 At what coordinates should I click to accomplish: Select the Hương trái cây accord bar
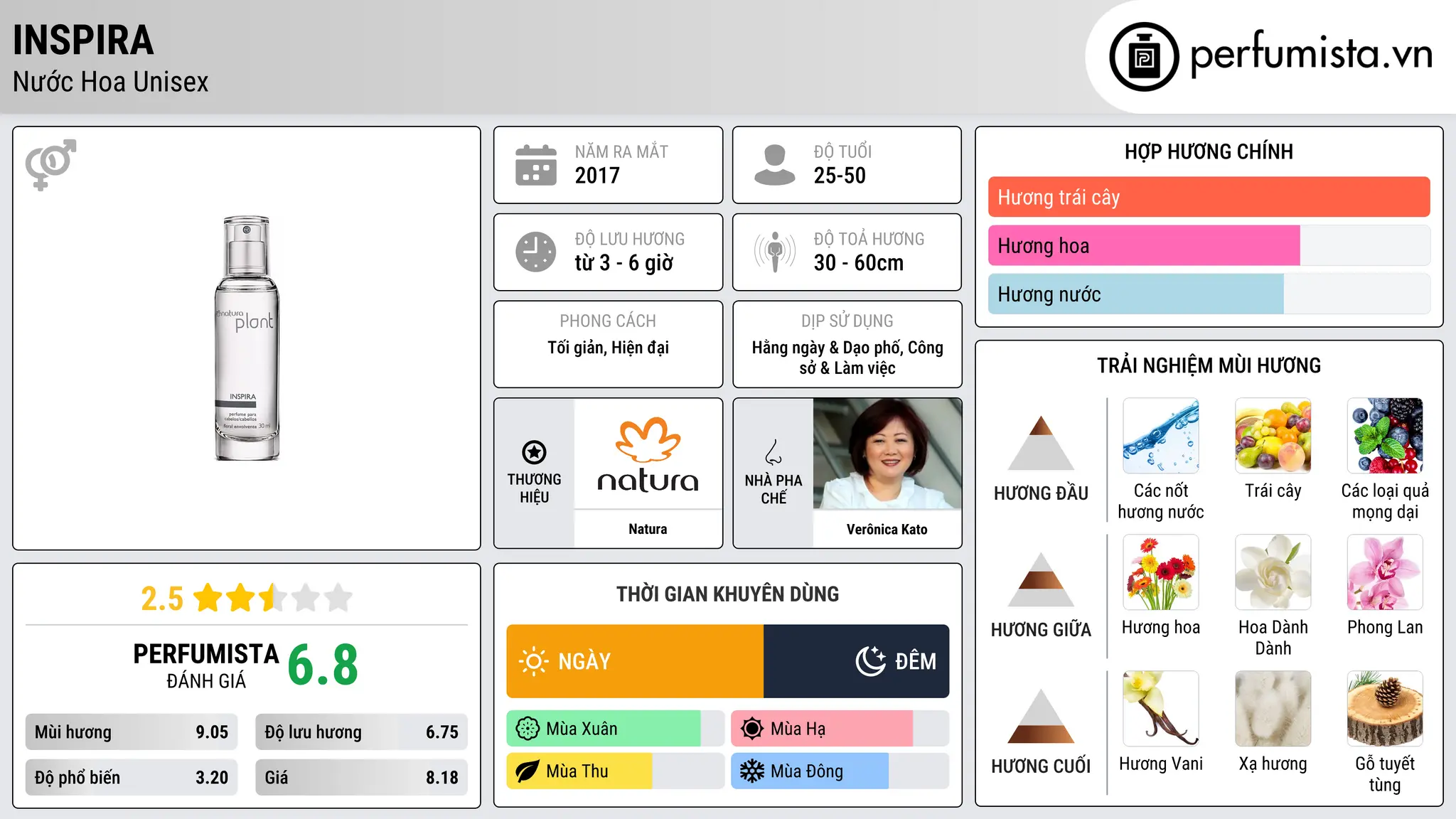click(1209, 197)
